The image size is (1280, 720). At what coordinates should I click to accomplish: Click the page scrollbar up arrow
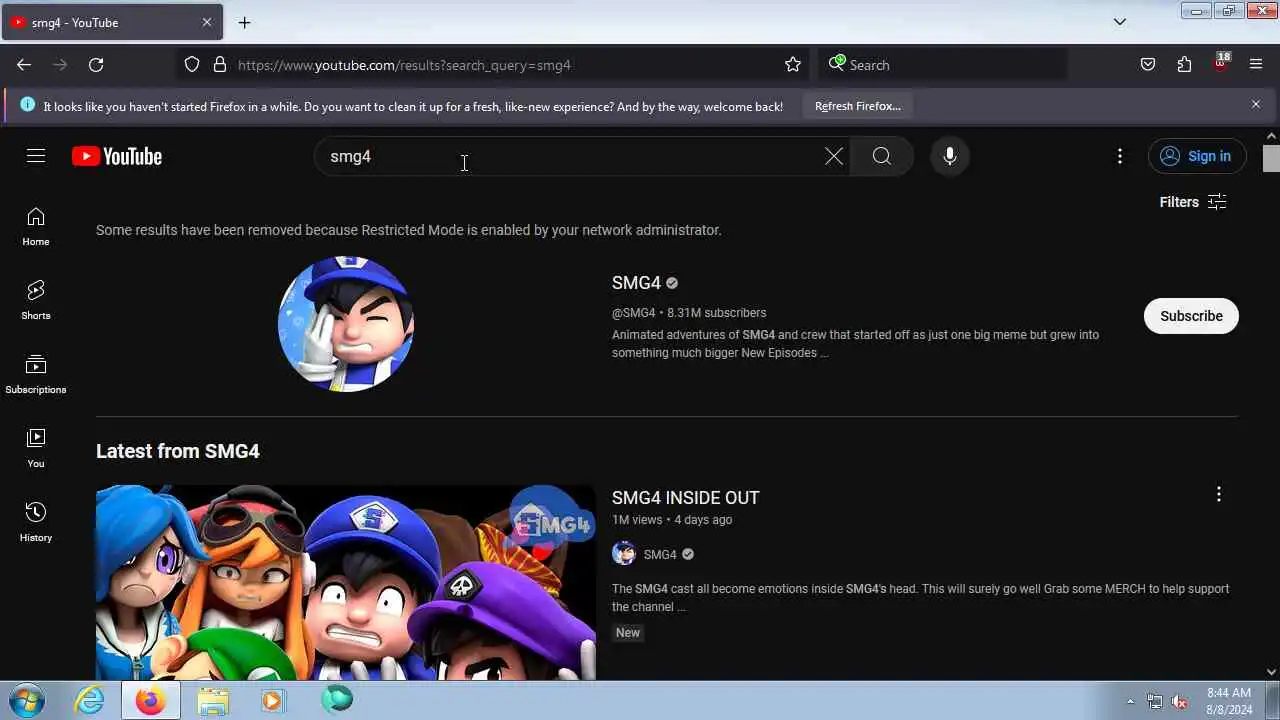(1271, 136)
